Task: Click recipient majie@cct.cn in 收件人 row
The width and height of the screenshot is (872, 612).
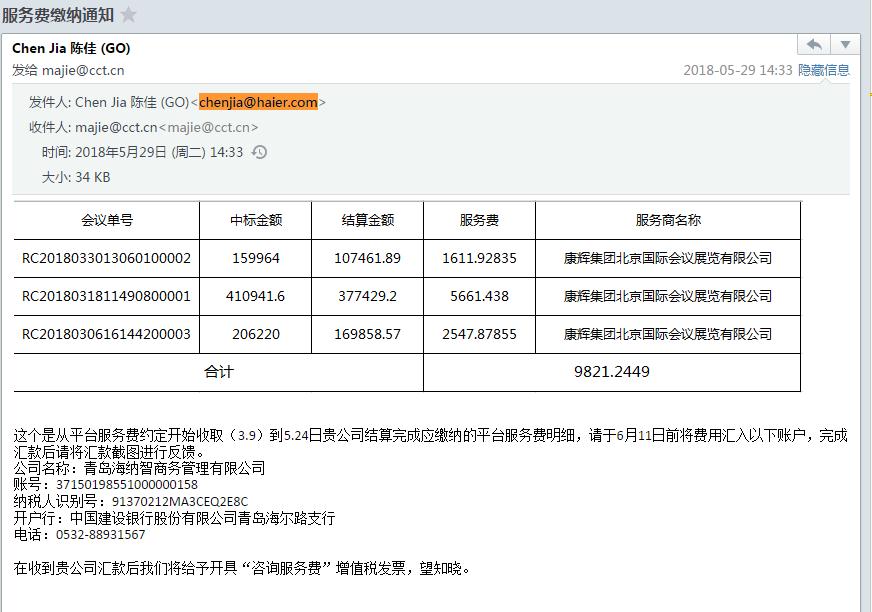Action: 116,127
